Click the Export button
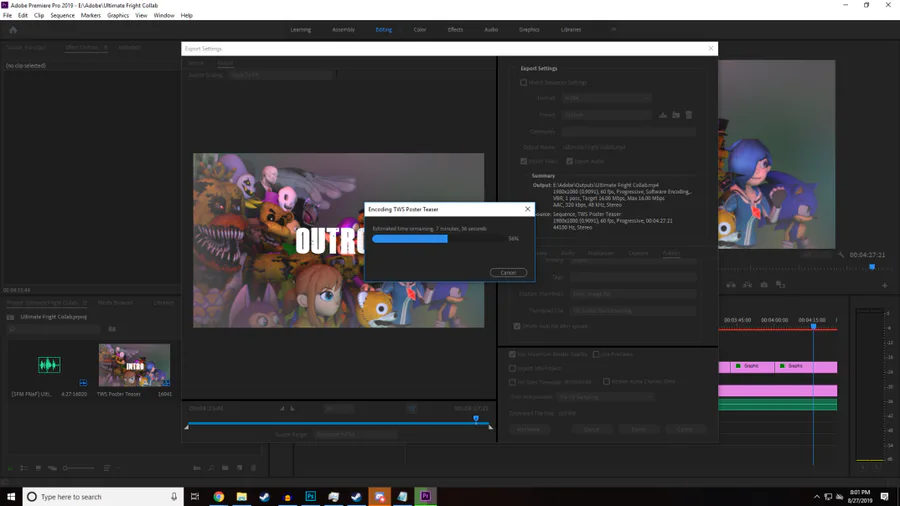 [x=638, y=429]
